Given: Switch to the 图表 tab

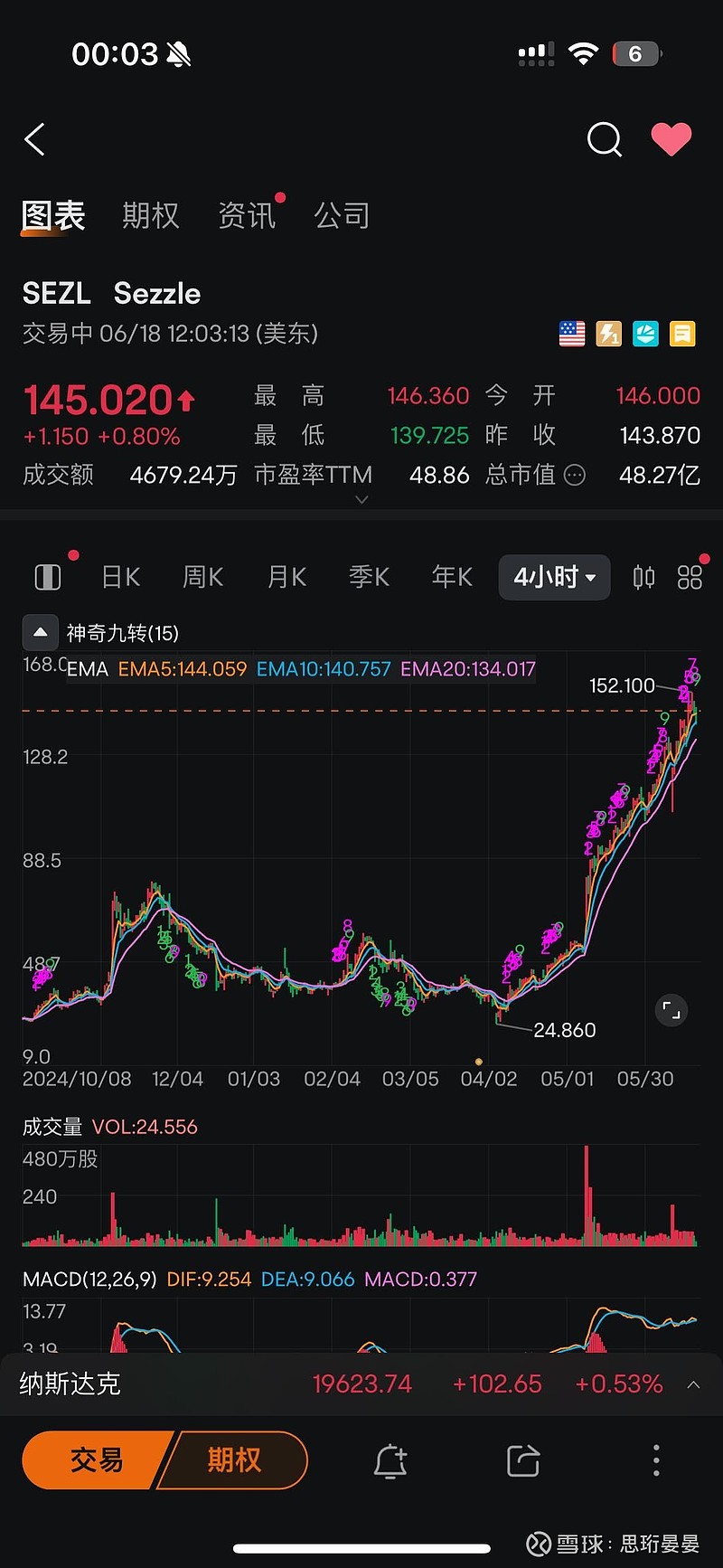Looking at the screenshot, I should pyautogui.click(x=53, y=215).
